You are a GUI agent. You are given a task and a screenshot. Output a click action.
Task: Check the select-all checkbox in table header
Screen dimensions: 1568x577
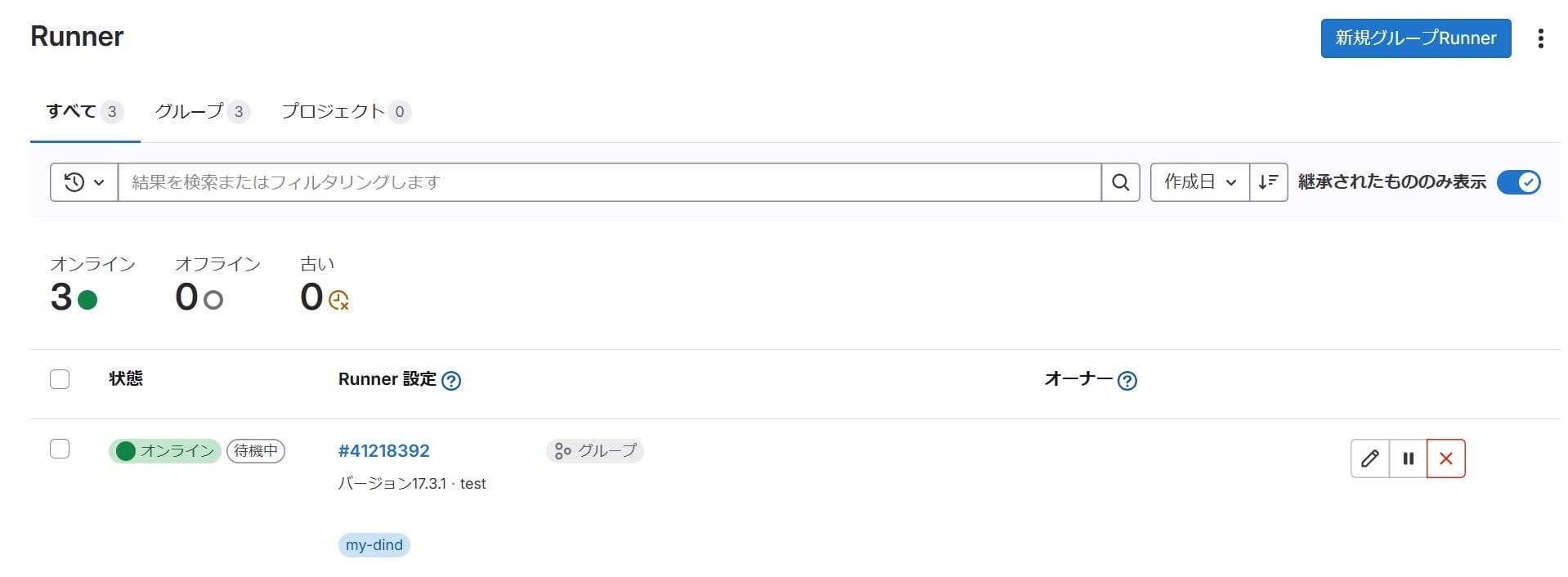coord(60,379)
